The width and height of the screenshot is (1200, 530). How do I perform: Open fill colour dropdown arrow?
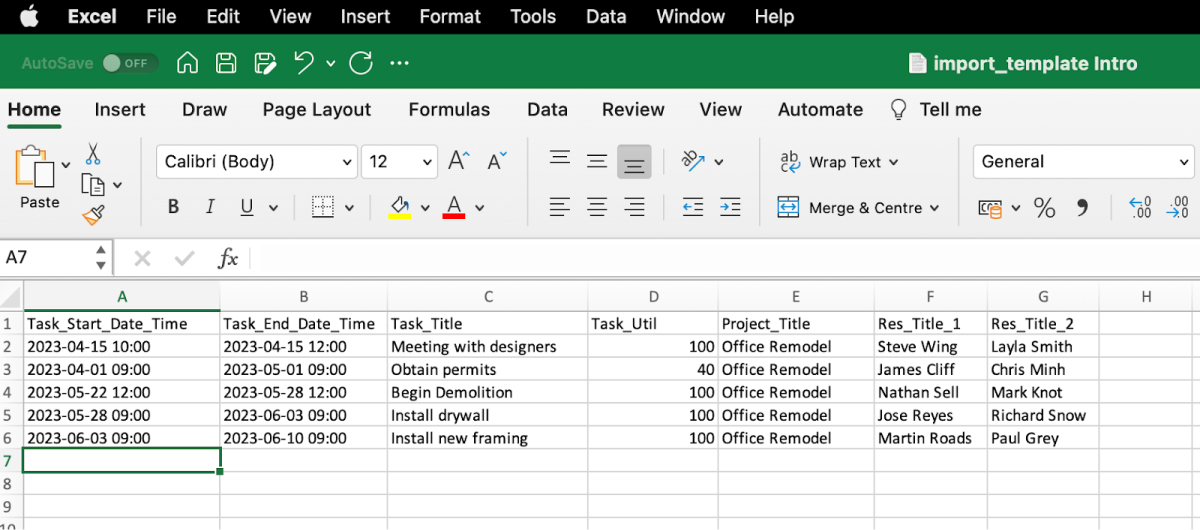[x=425, y=208]
